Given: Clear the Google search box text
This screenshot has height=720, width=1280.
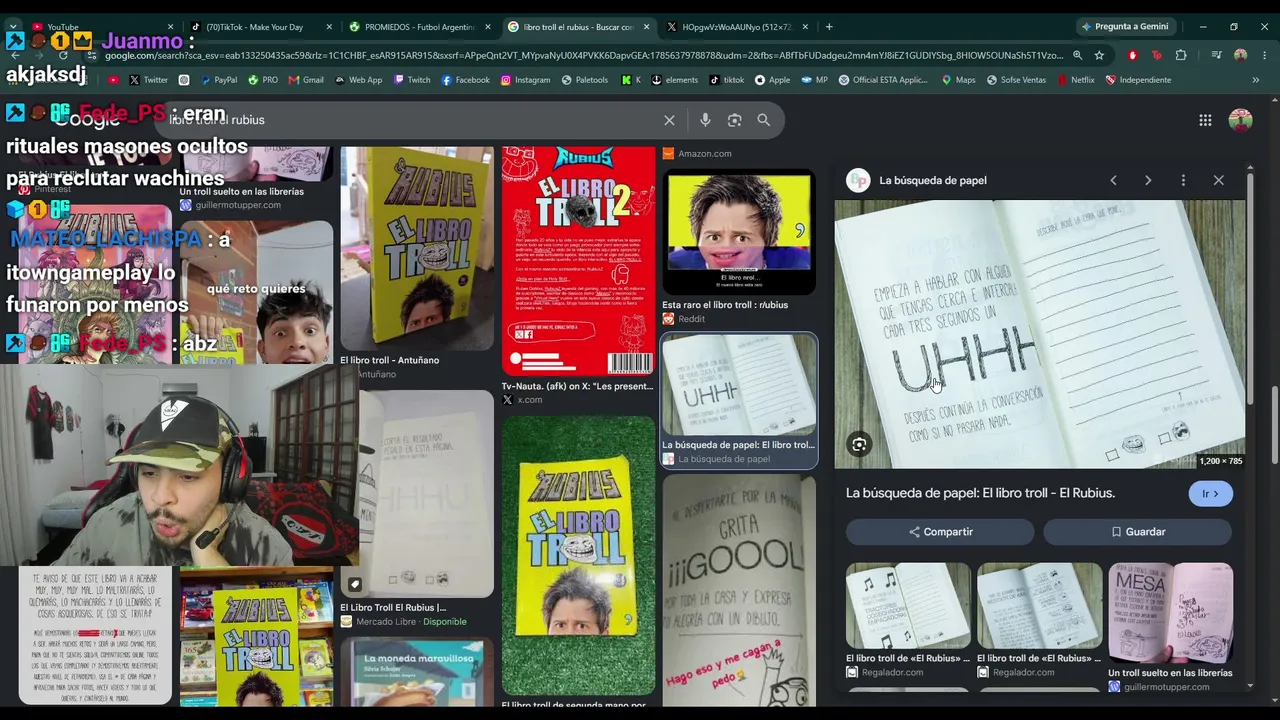Looking at the screenshot, I should click(x=669, y=120).
